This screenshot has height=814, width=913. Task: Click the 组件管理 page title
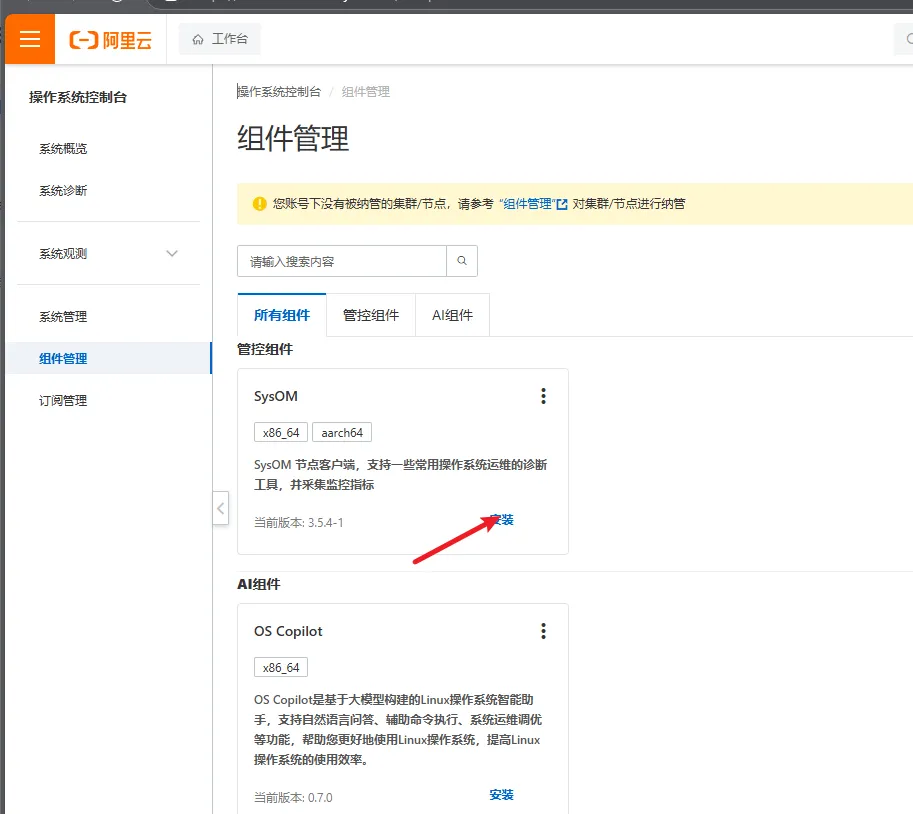pyautogui.click(x=293, y=139)
